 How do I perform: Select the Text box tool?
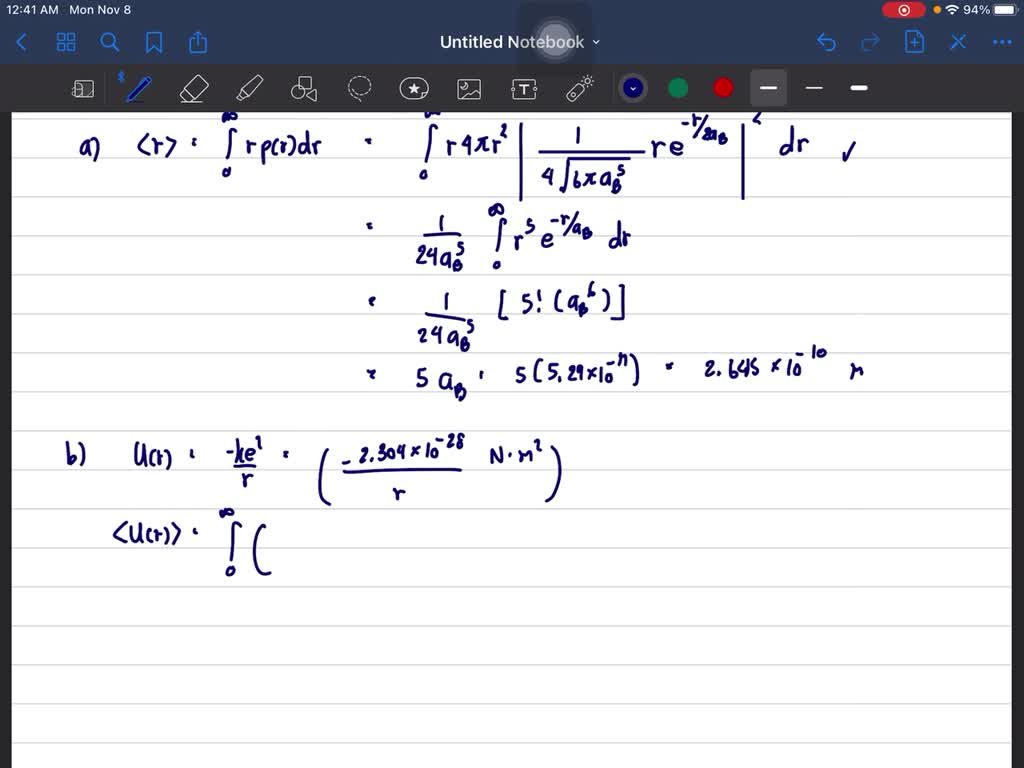[524, 88]
